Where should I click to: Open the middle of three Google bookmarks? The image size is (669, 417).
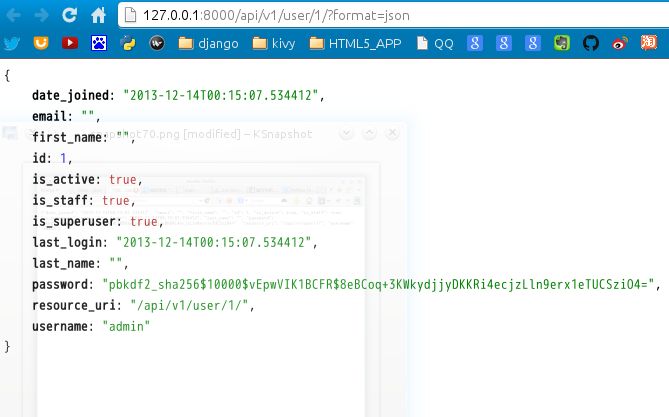coord(504,43)
